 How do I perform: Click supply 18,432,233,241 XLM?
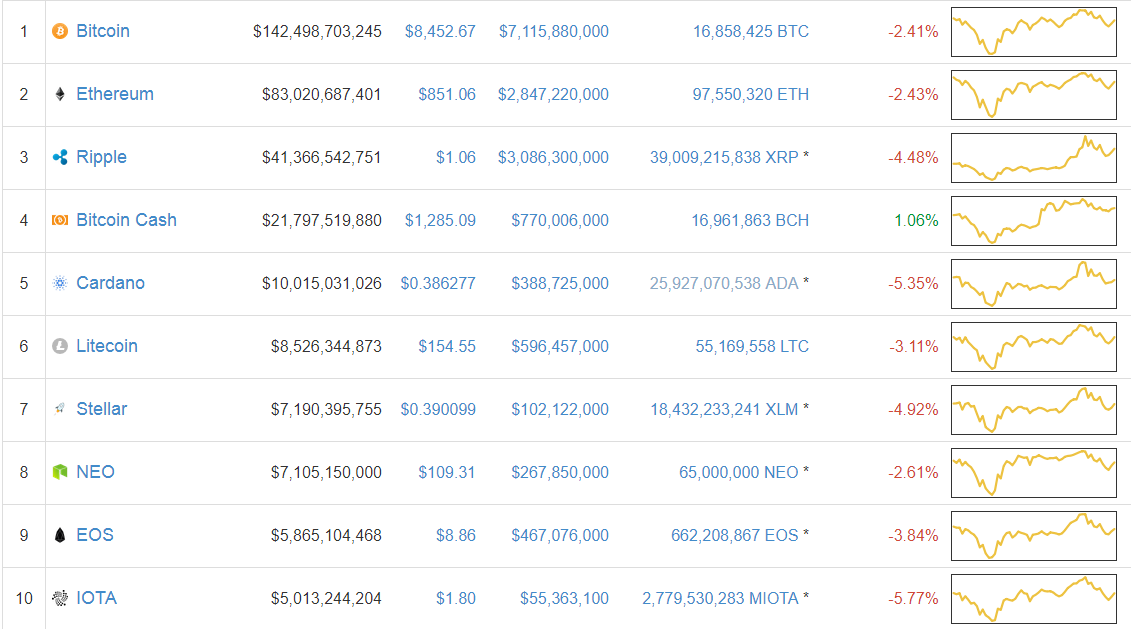point(724,410)
